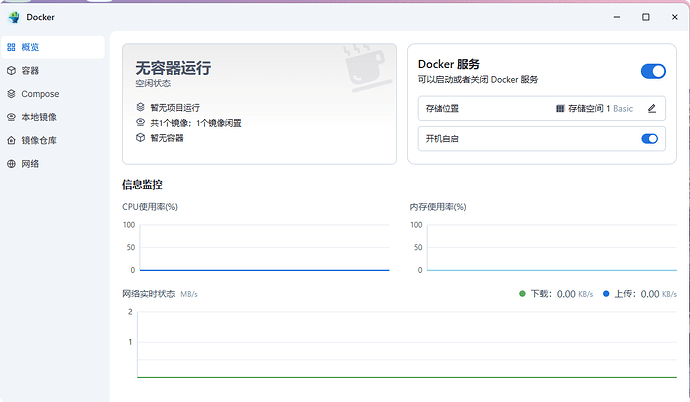
Task: Click the 存储空间 1 Basic value
Action: click(600, 108)
